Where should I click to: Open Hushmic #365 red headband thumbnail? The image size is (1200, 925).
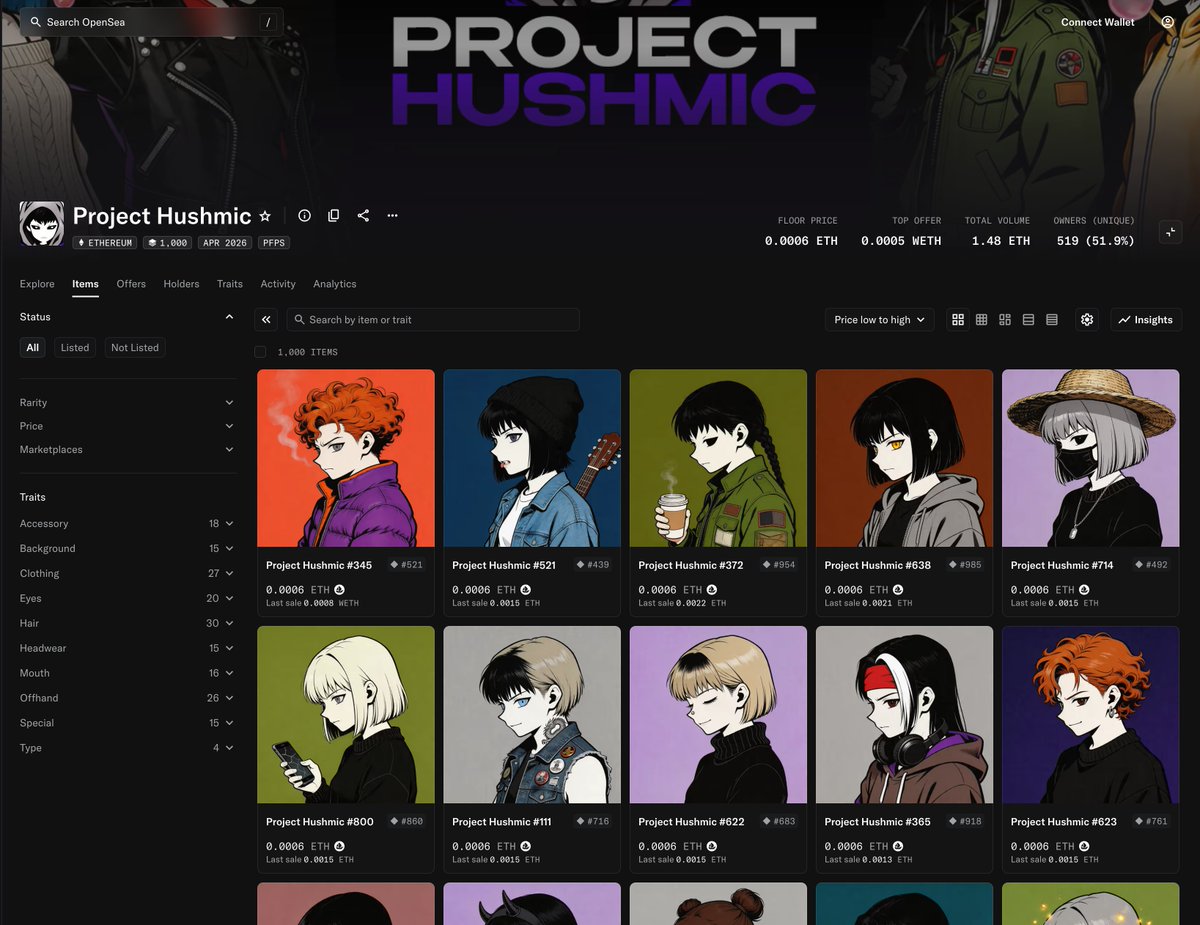click(904, 715)
